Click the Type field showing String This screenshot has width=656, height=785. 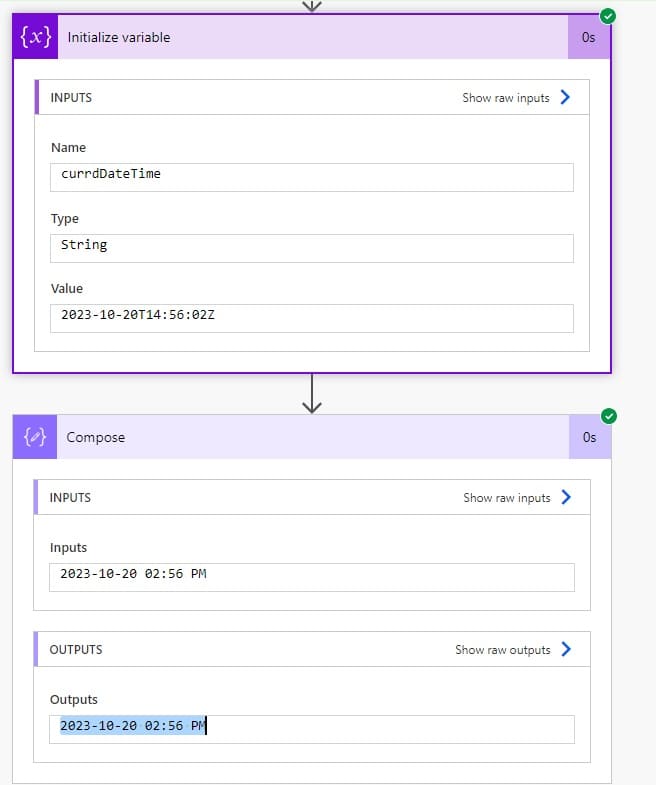[x=311, y=248]
